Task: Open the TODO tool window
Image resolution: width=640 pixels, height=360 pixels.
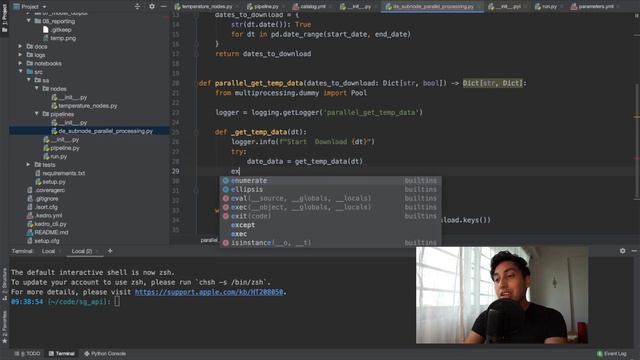Action: click(27, 353)
